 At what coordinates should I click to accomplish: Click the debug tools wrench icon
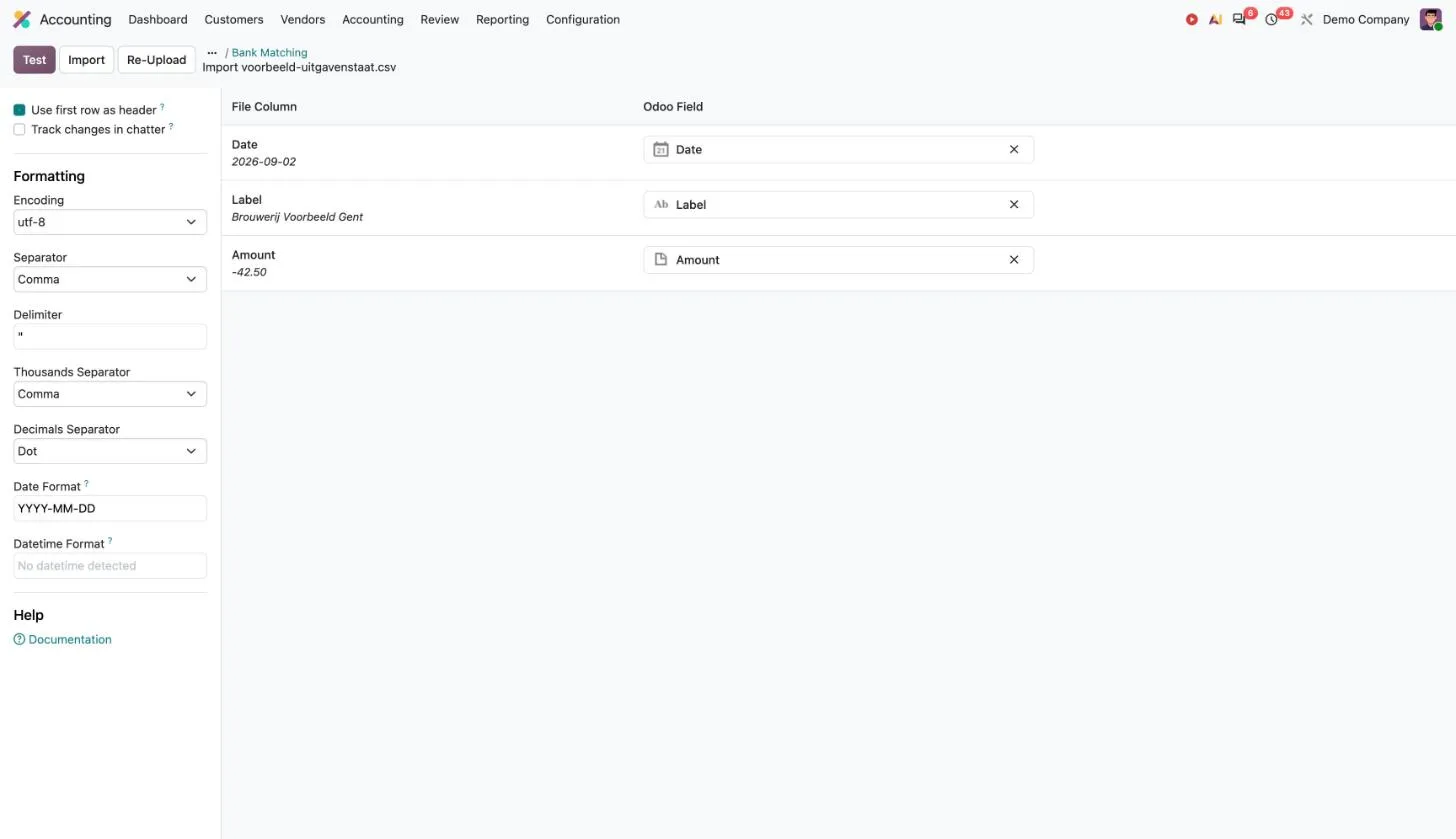pyautogui.click(x=1306, y=19)
